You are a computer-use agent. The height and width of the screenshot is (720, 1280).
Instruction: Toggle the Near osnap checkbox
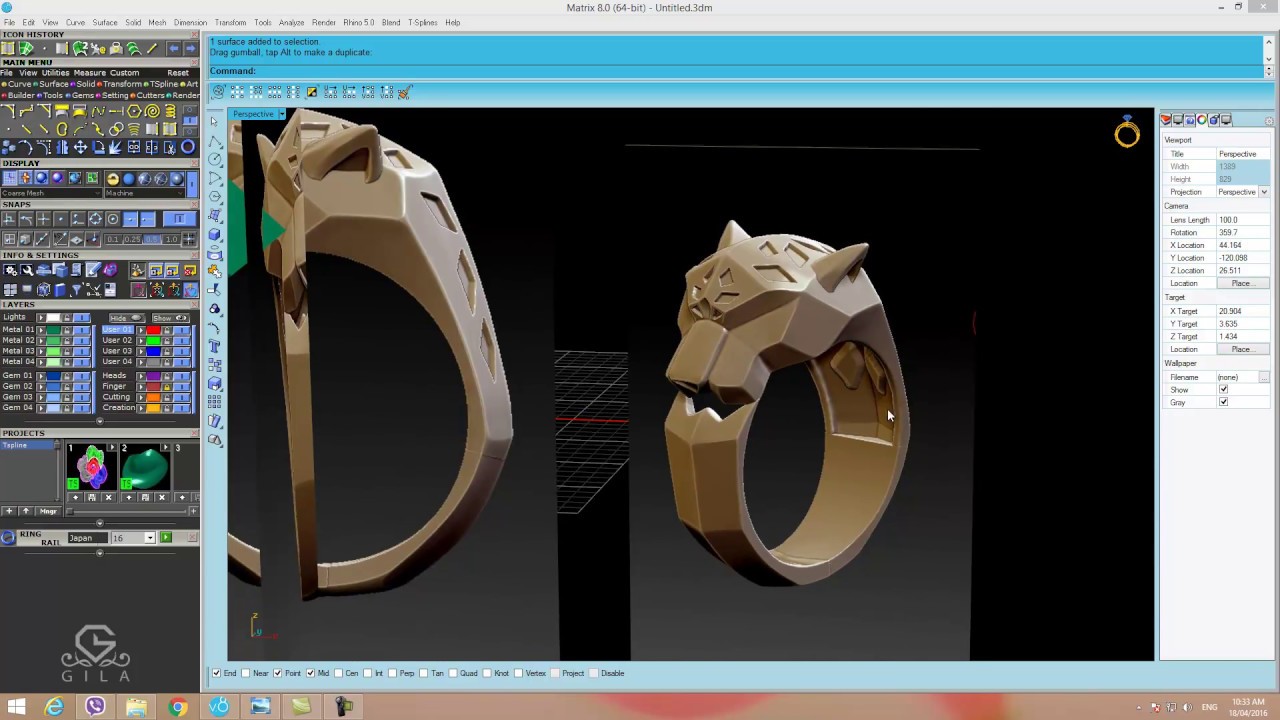pos(246,673)
